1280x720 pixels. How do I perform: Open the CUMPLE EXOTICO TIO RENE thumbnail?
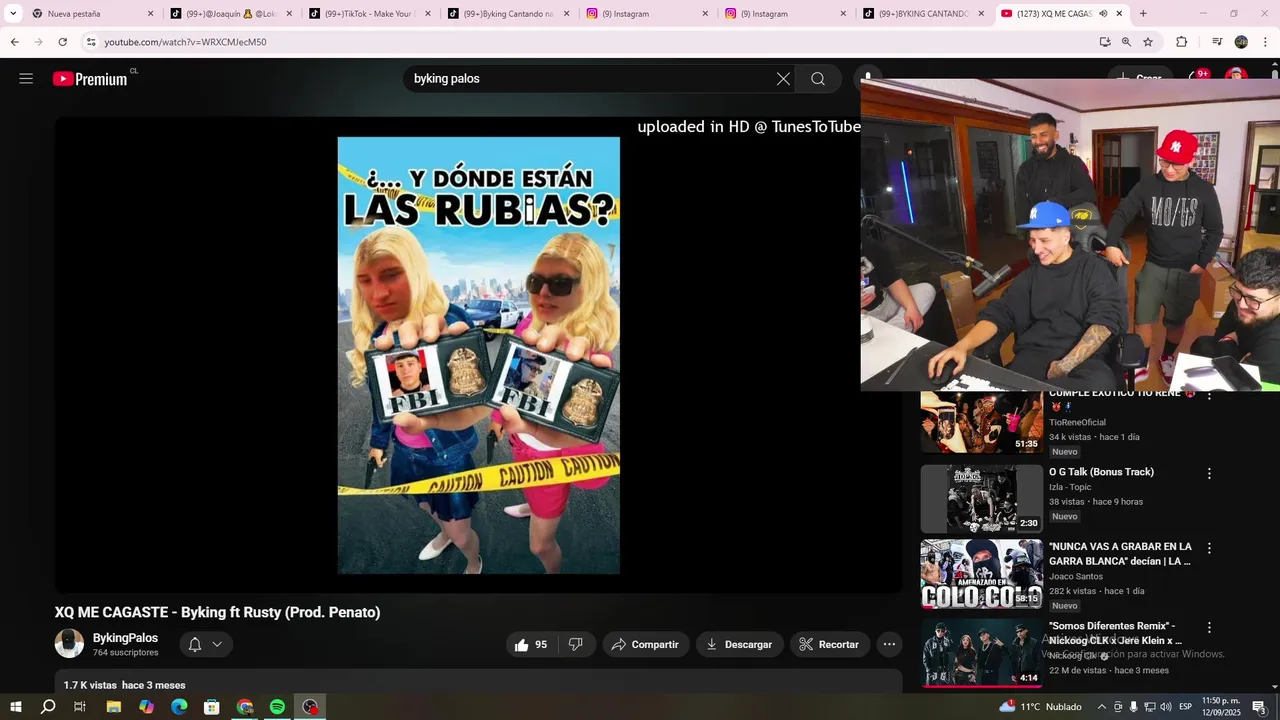[982, 422]
